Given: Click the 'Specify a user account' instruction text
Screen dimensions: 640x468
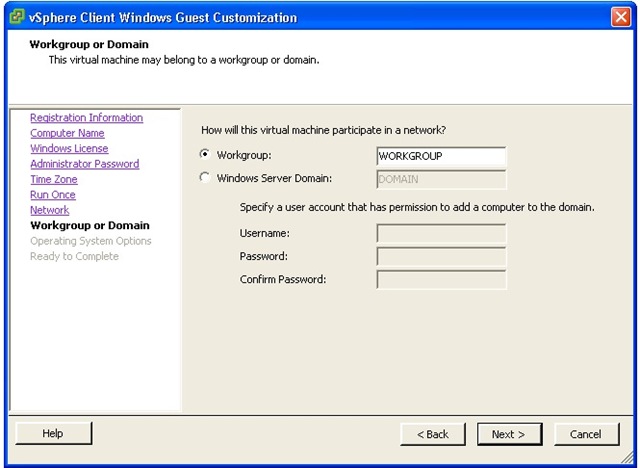Looking at the screenshot, I should pyautogui.click(x=417, y=207).
